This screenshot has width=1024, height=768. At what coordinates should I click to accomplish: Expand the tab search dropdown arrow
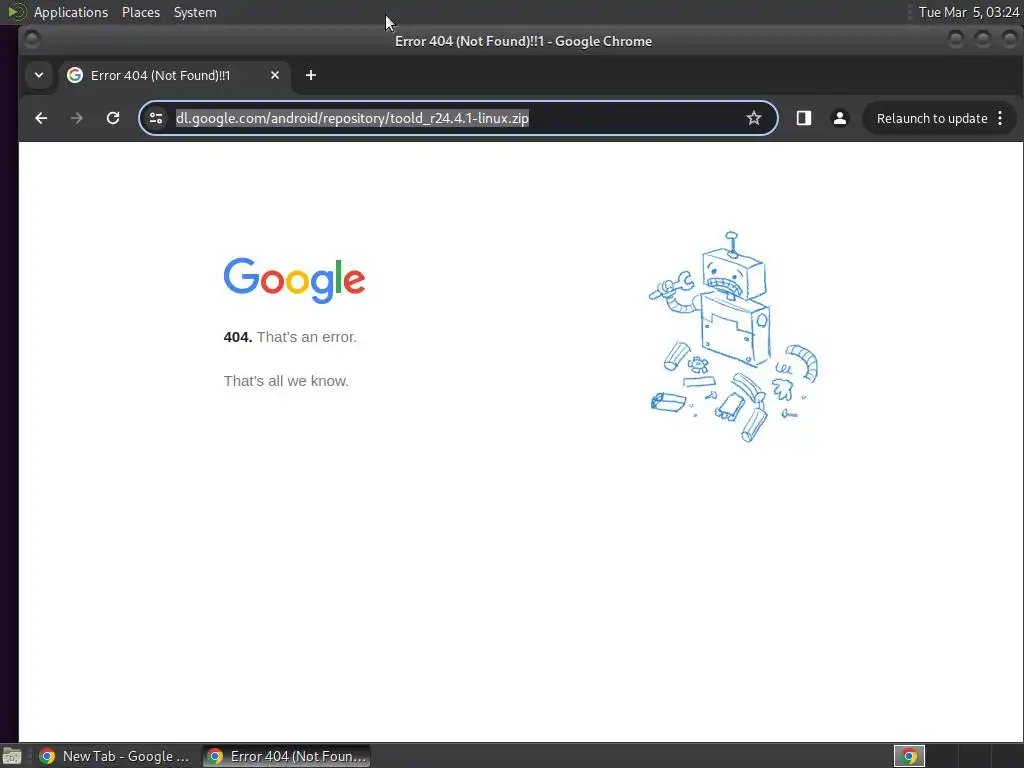39,75
